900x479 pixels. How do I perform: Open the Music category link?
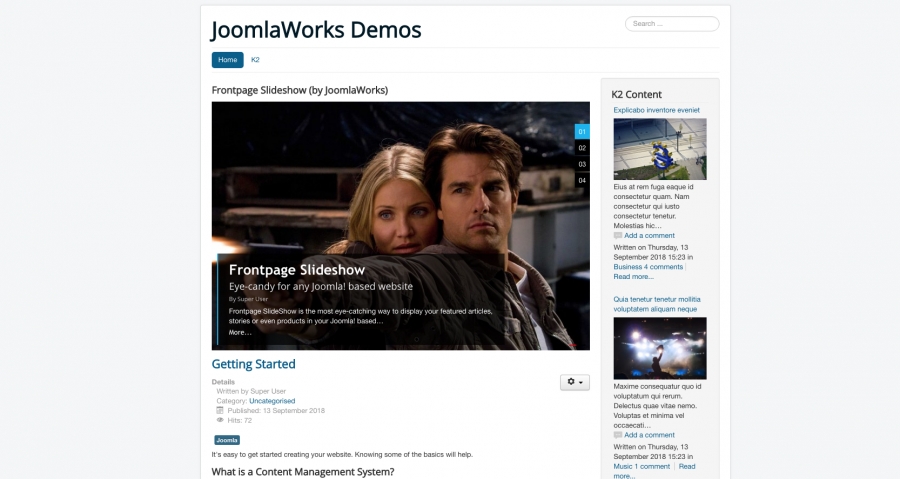click(623, 466)
